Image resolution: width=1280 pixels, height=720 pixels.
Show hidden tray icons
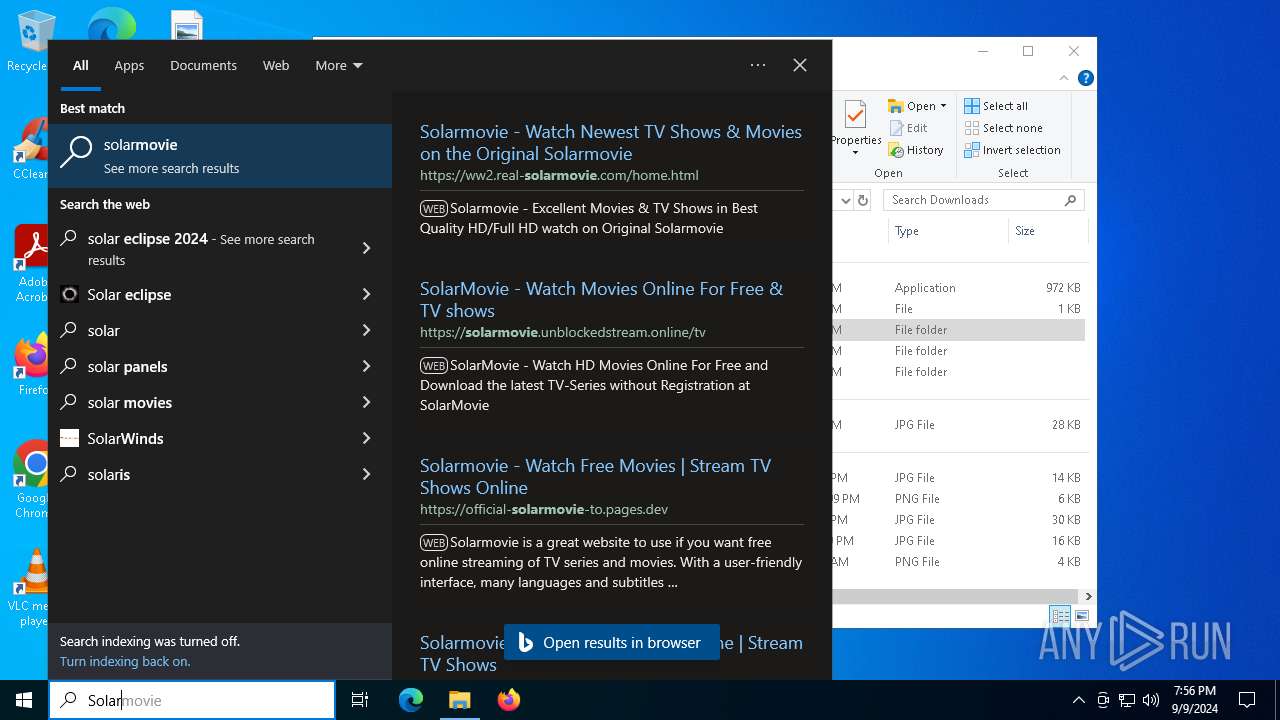point(1078,700)
